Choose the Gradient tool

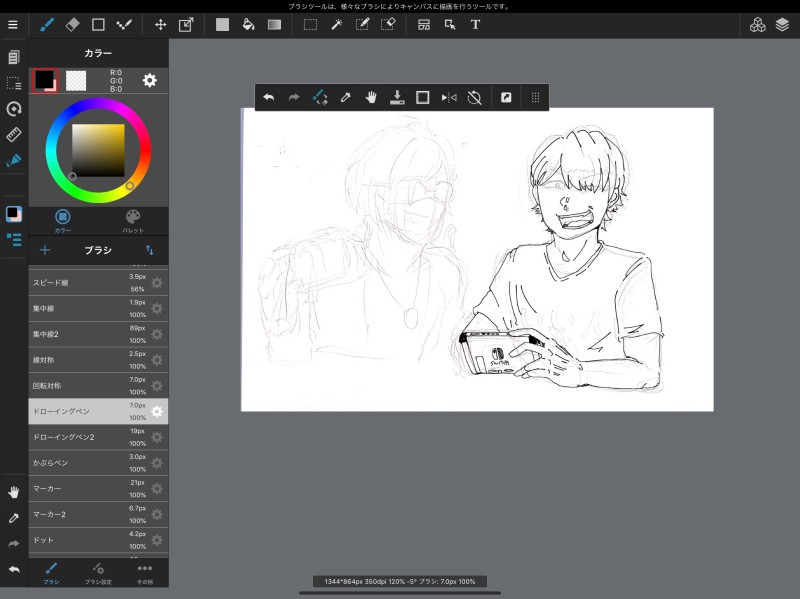[x=274, y=24]
